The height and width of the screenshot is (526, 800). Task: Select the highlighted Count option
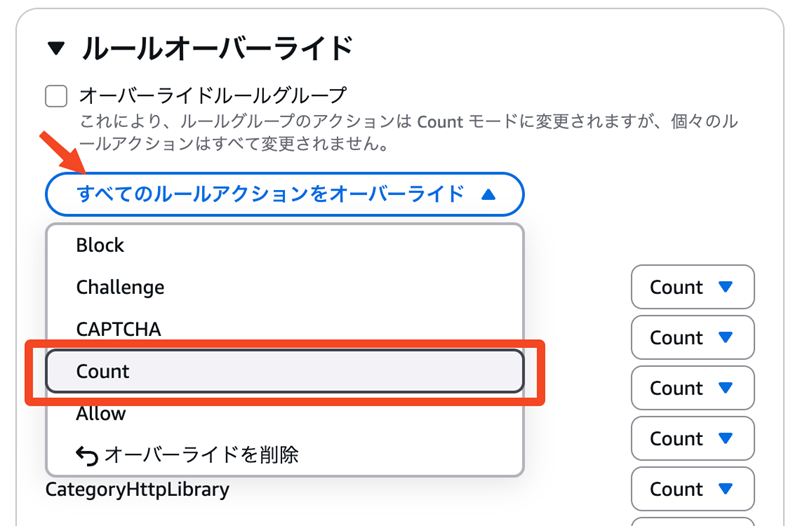284,371
